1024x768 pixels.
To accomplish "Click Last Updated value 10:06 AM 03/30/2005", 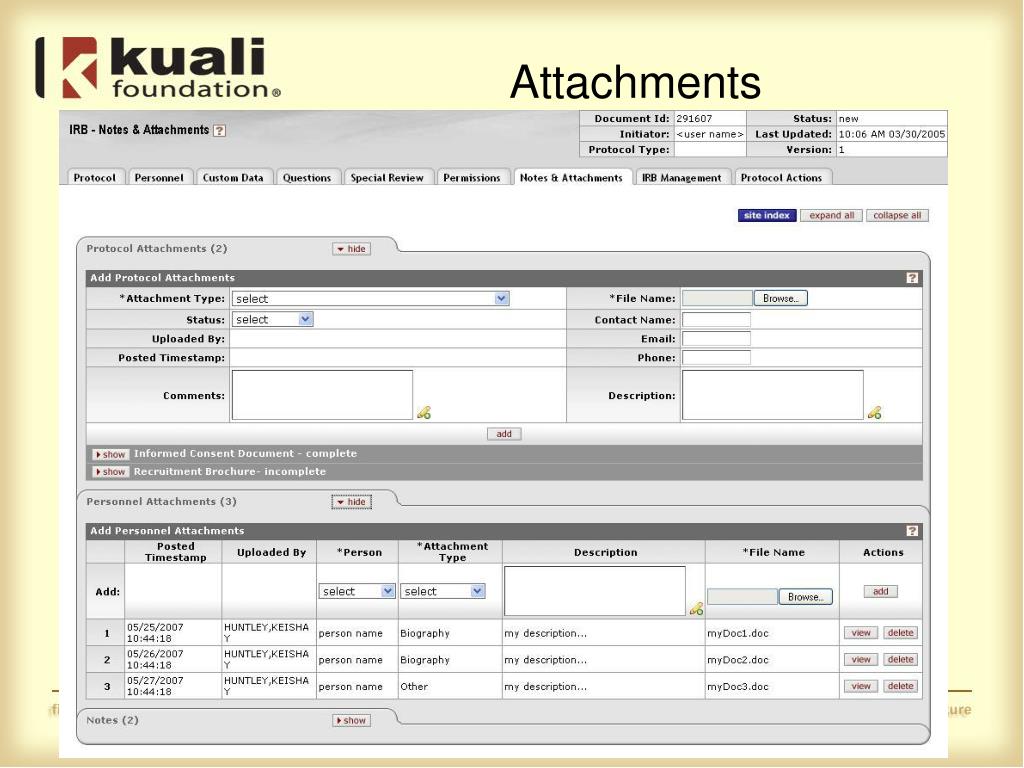I will [892, 135].
